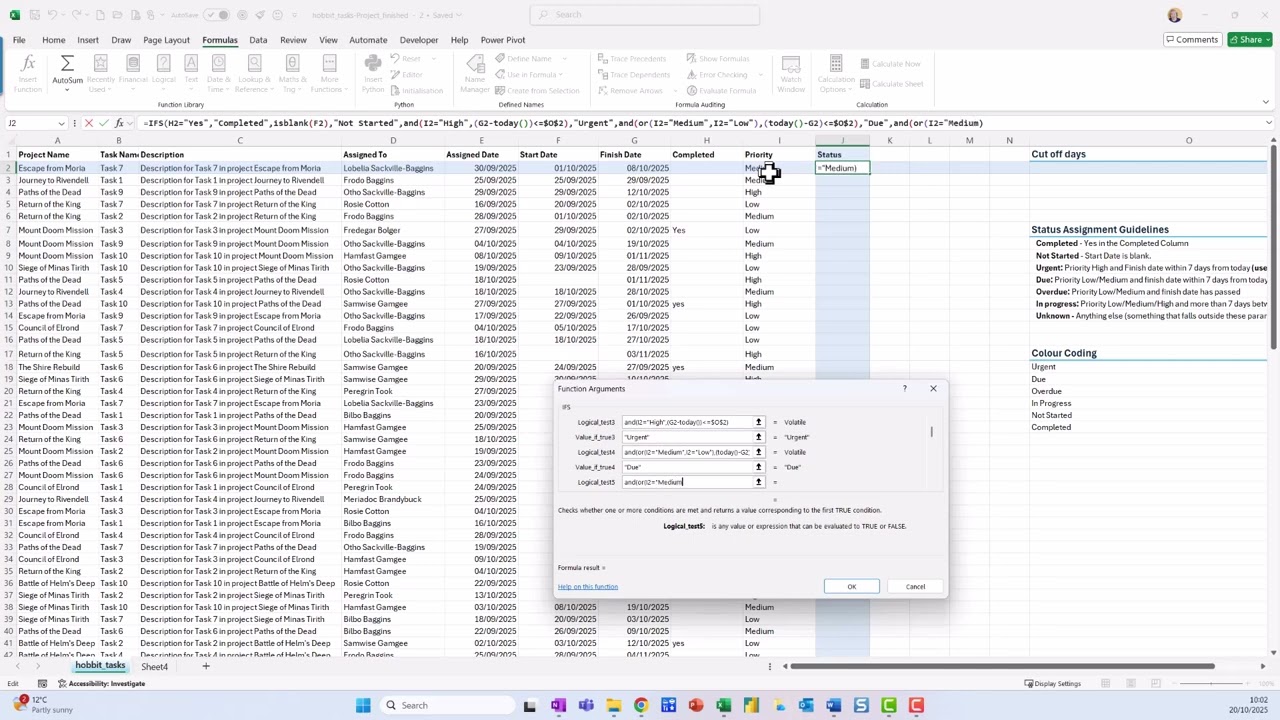This screenshot has height=720, width=1280.
Task: Click the Display Settings status bar item
Action: coord(1052,684)
